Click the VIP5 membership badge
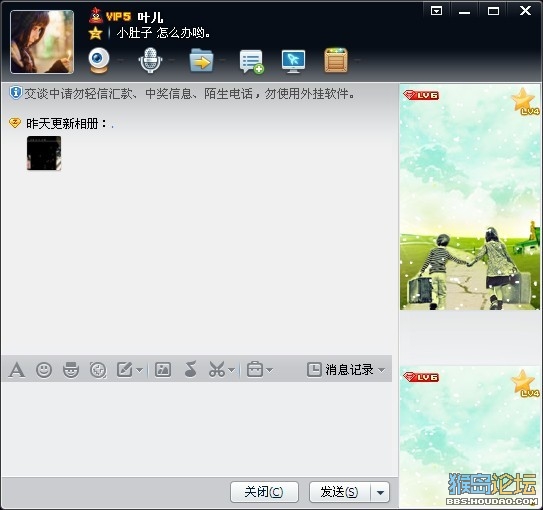This screenshot has width=543, height=510. pyautogui.click(x=118, y=16)
